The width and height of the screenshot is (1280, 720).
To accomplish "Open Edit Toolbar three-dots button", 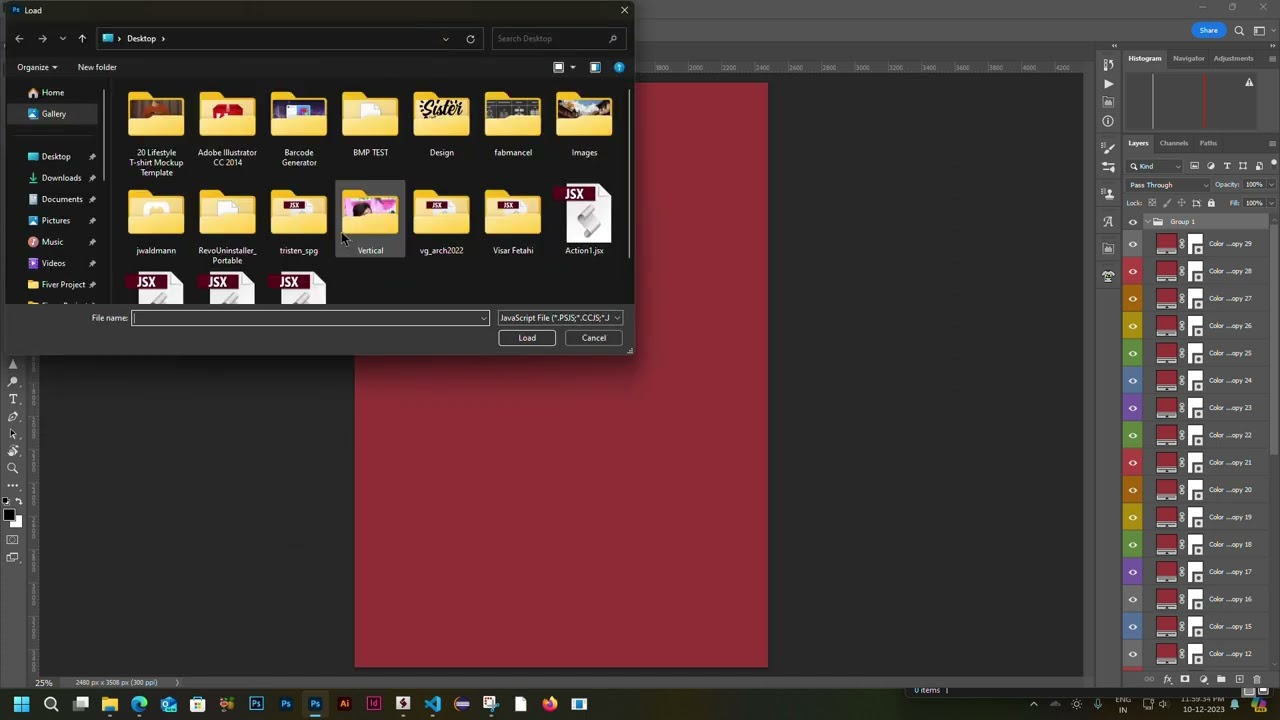I will point(13,485).
